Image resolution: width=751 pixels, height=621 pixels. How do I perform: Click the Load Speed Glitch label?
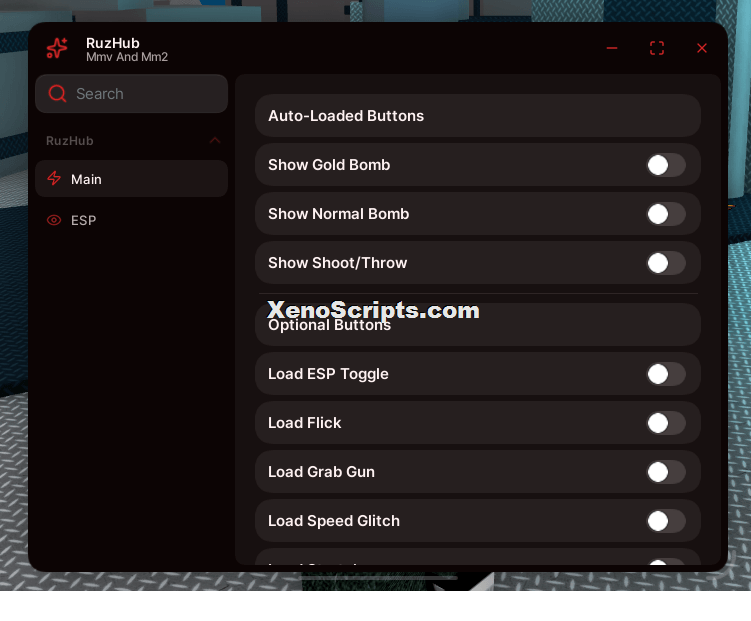(334, 521)
